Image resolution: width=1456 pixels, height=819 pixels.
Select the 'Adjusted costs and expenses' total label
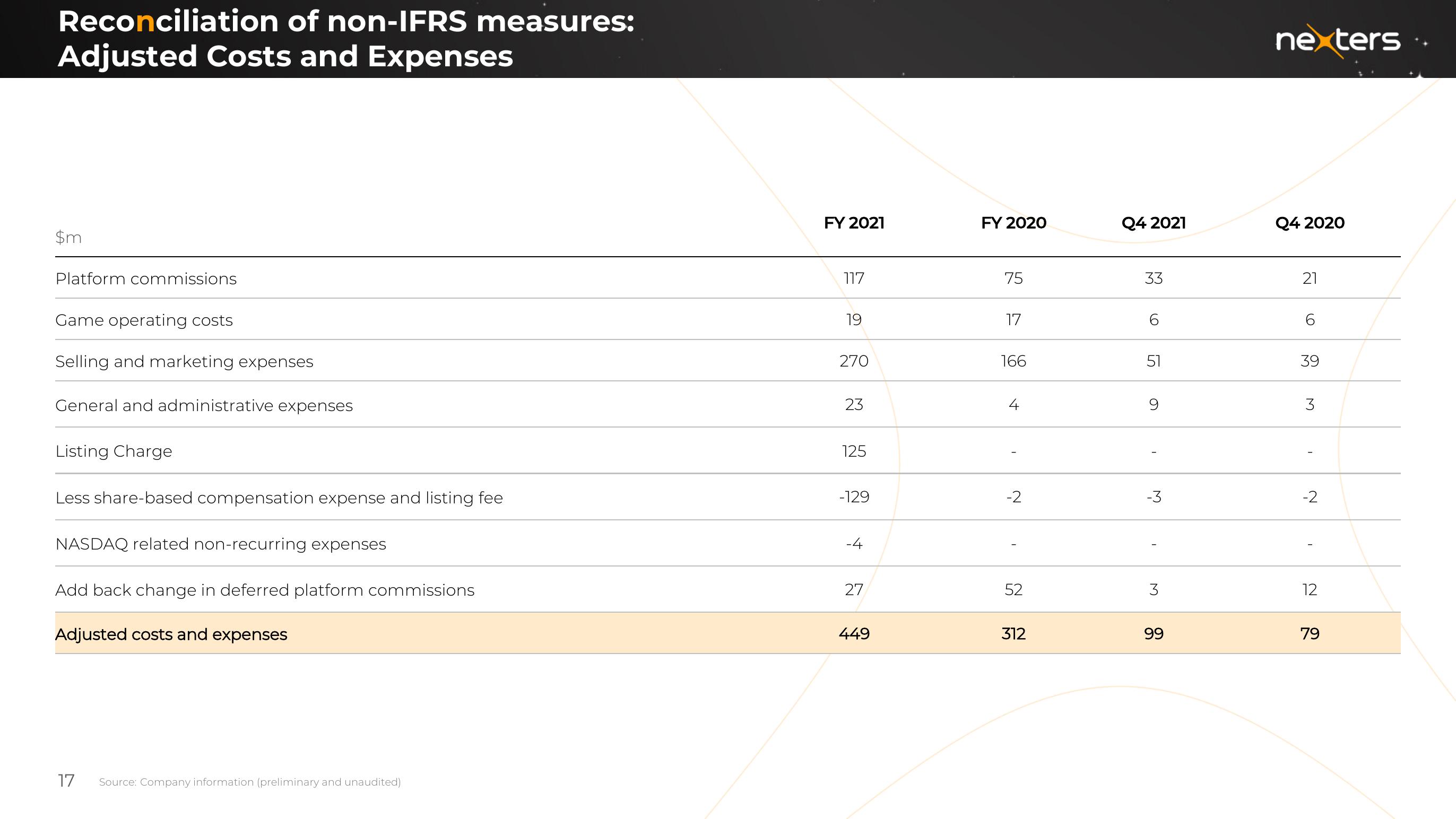(x=171, y=634)
